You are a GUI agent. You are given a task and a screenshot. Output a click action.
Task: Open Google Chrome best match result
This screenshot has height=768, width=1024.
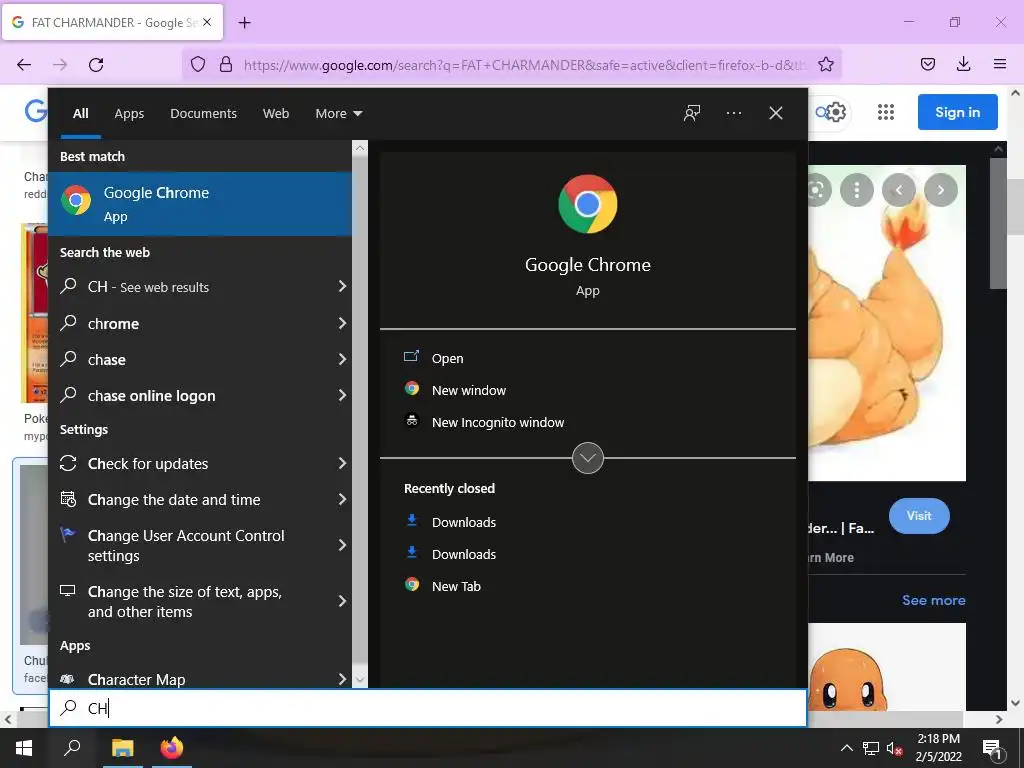pos(200,204)
